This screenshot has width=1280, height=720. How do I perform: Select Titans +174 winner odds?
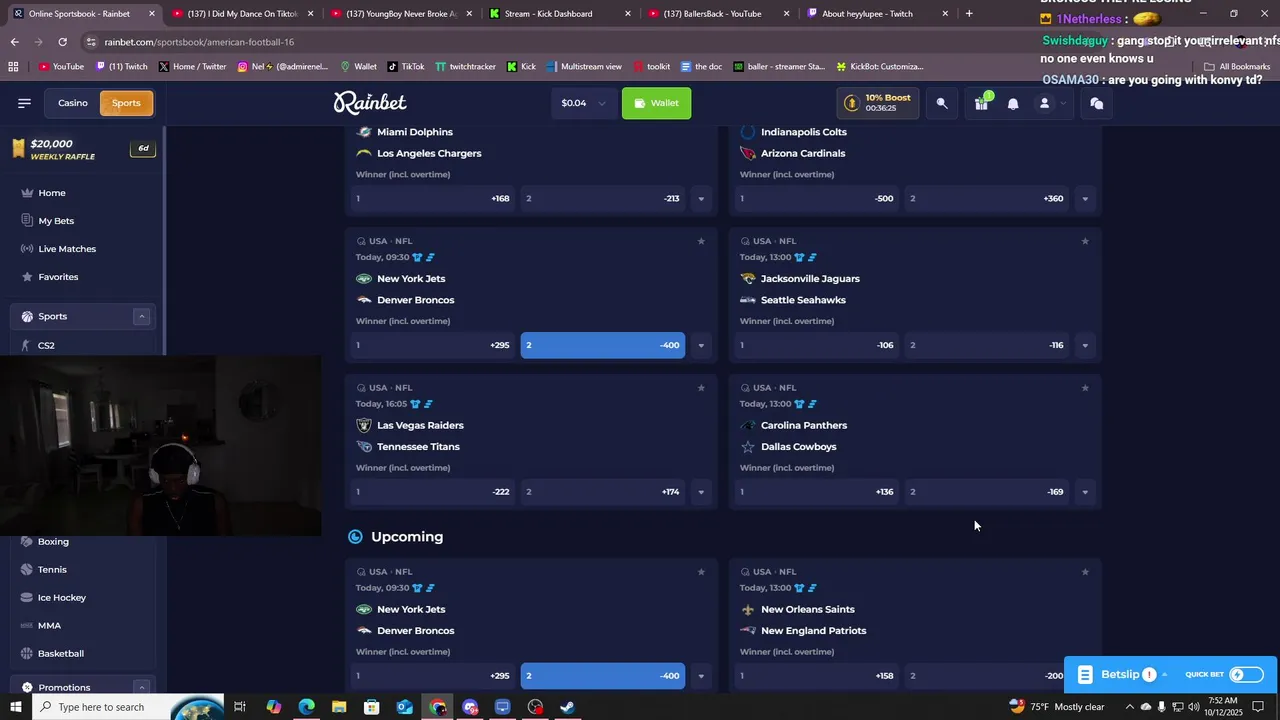(603, 492)
